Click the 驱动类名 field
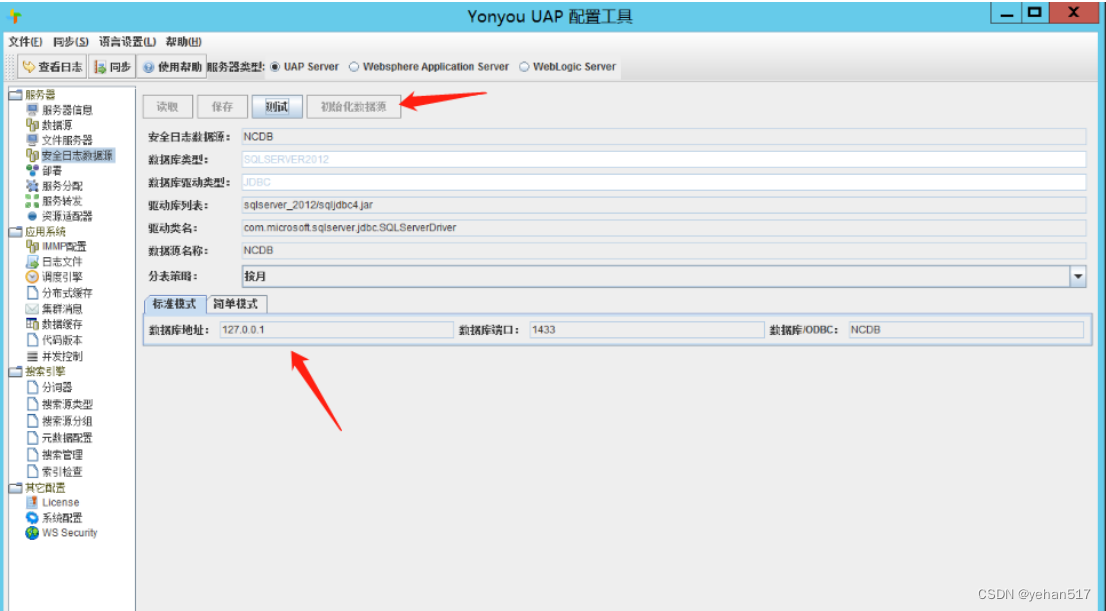1106x611 pixels. [x=663, y=228]
